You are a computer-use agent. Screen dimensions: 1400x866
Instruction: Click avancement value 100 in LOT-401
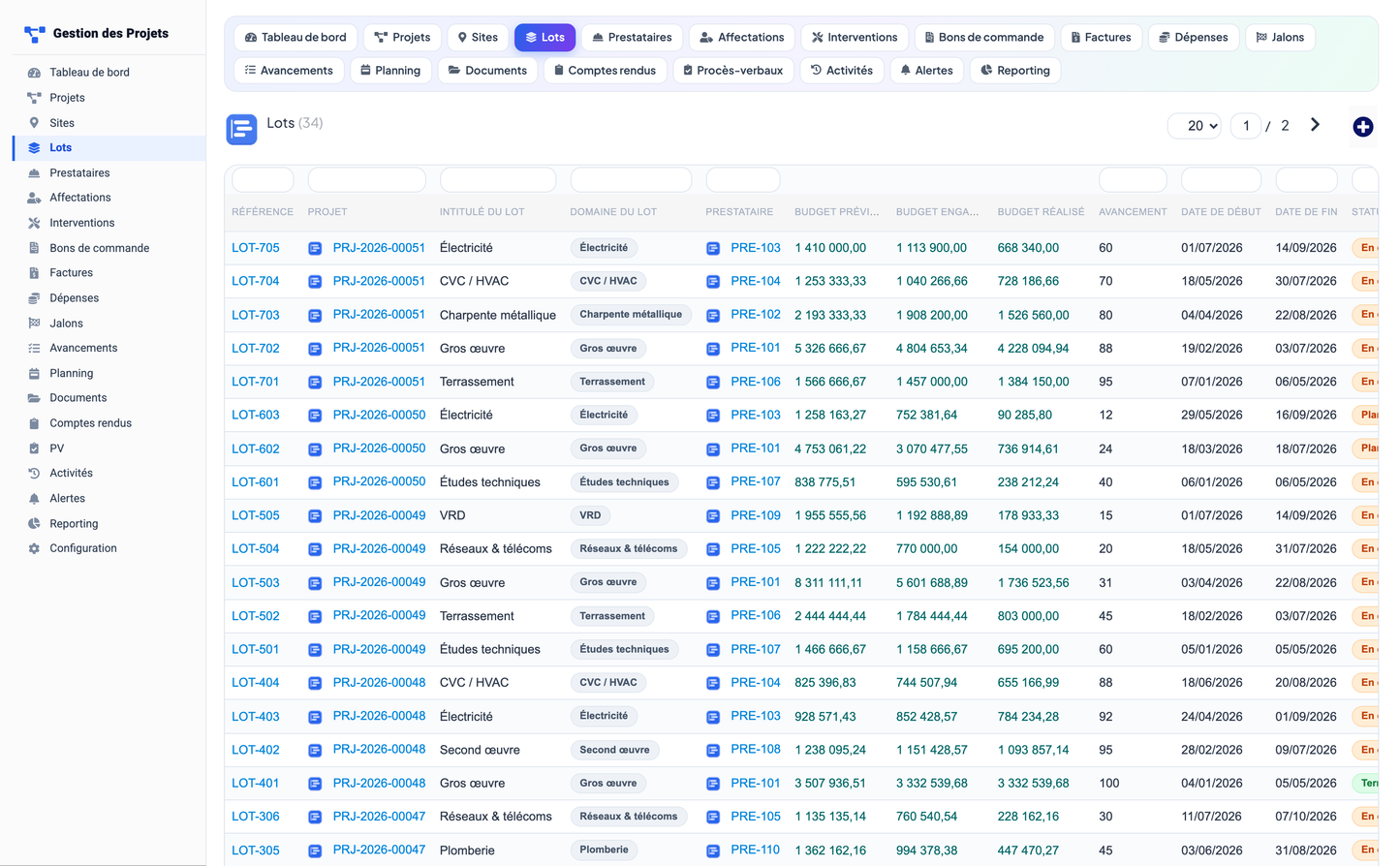pos(1108,783)
